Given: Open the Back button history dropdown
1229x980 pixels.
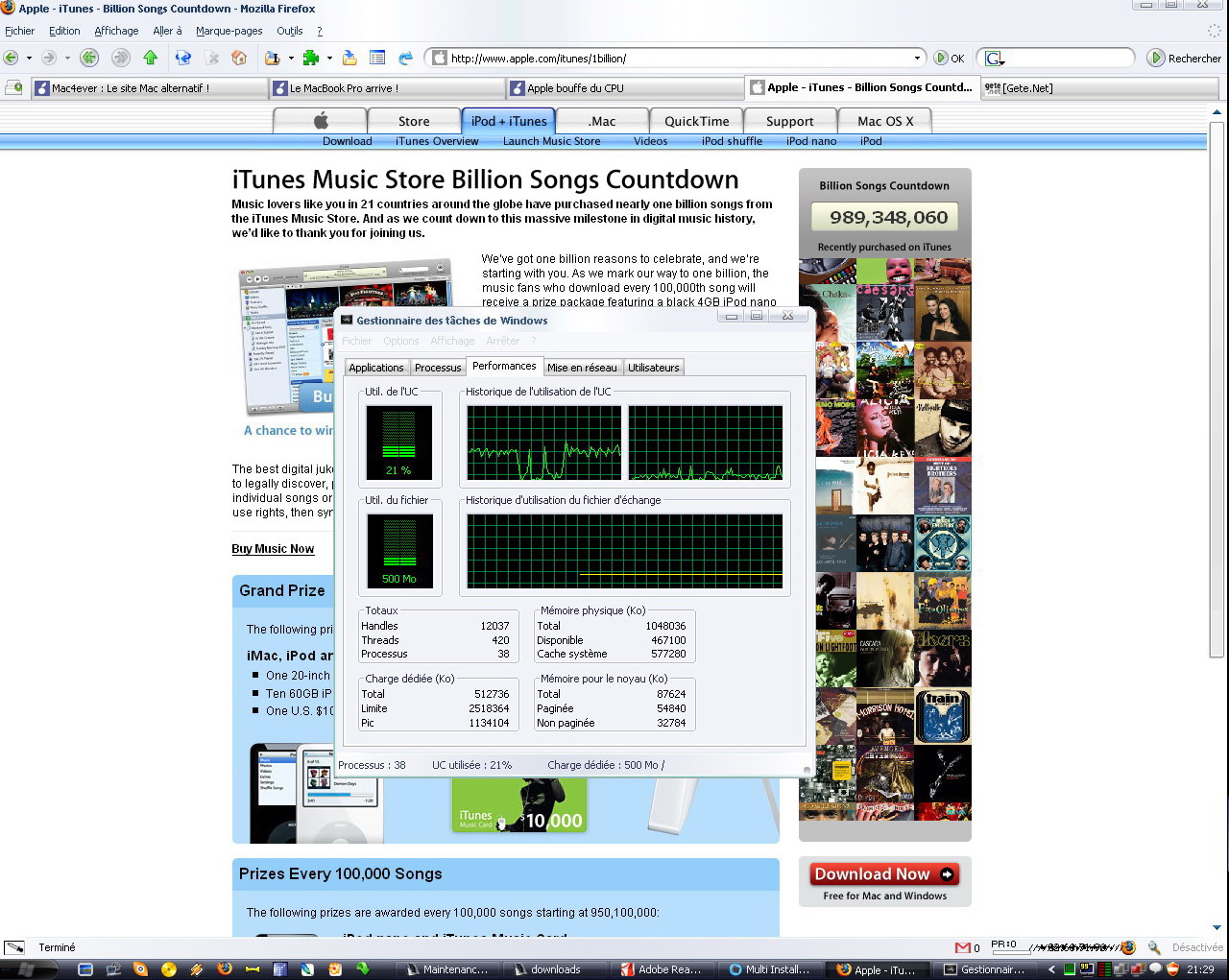Looking at the screenshot, I should pos(29,58).
